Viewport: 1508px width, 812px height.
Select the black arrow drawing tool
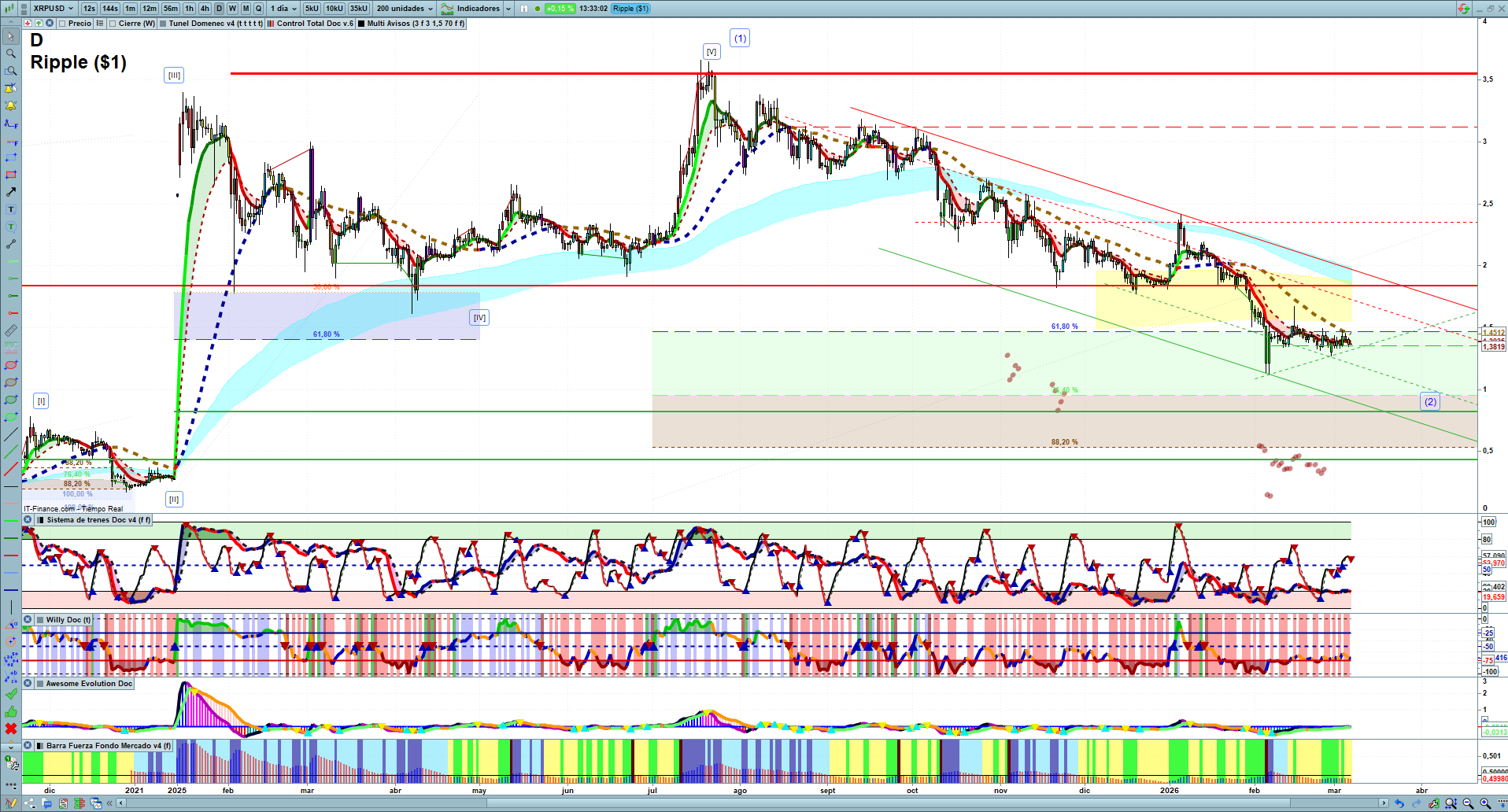click(x=11, y=192)
